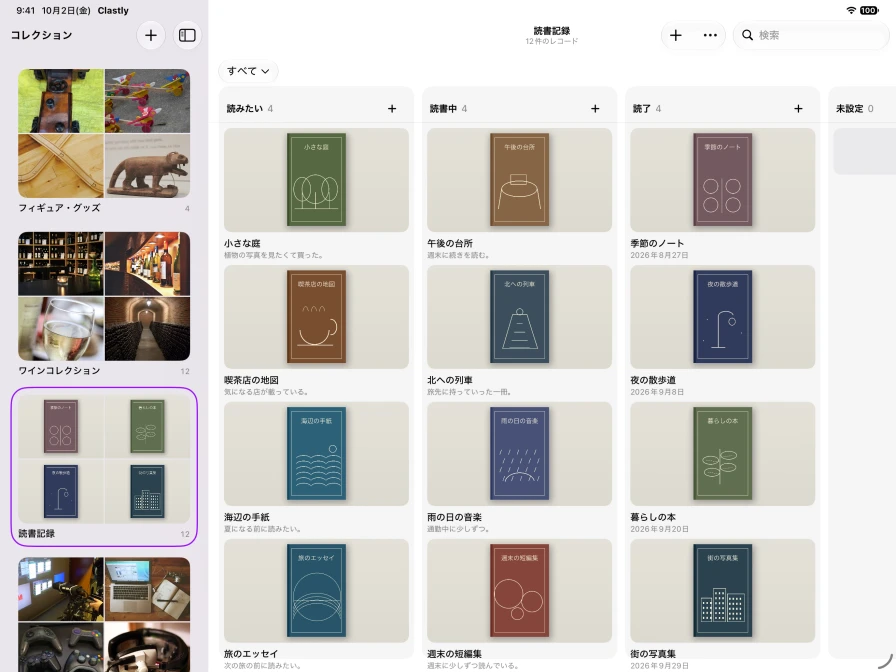Click the 未設定 column header
The image size is (896, 672).
pos(849,109)
